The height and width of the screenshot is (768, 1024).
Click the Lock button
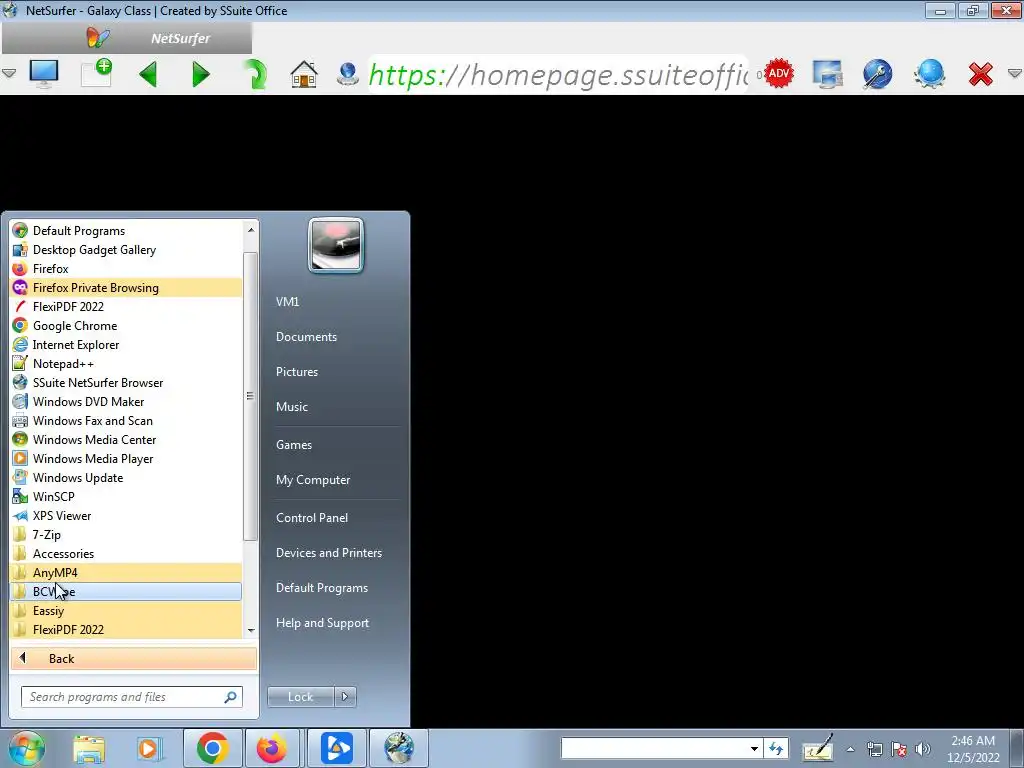pos(300,697)
